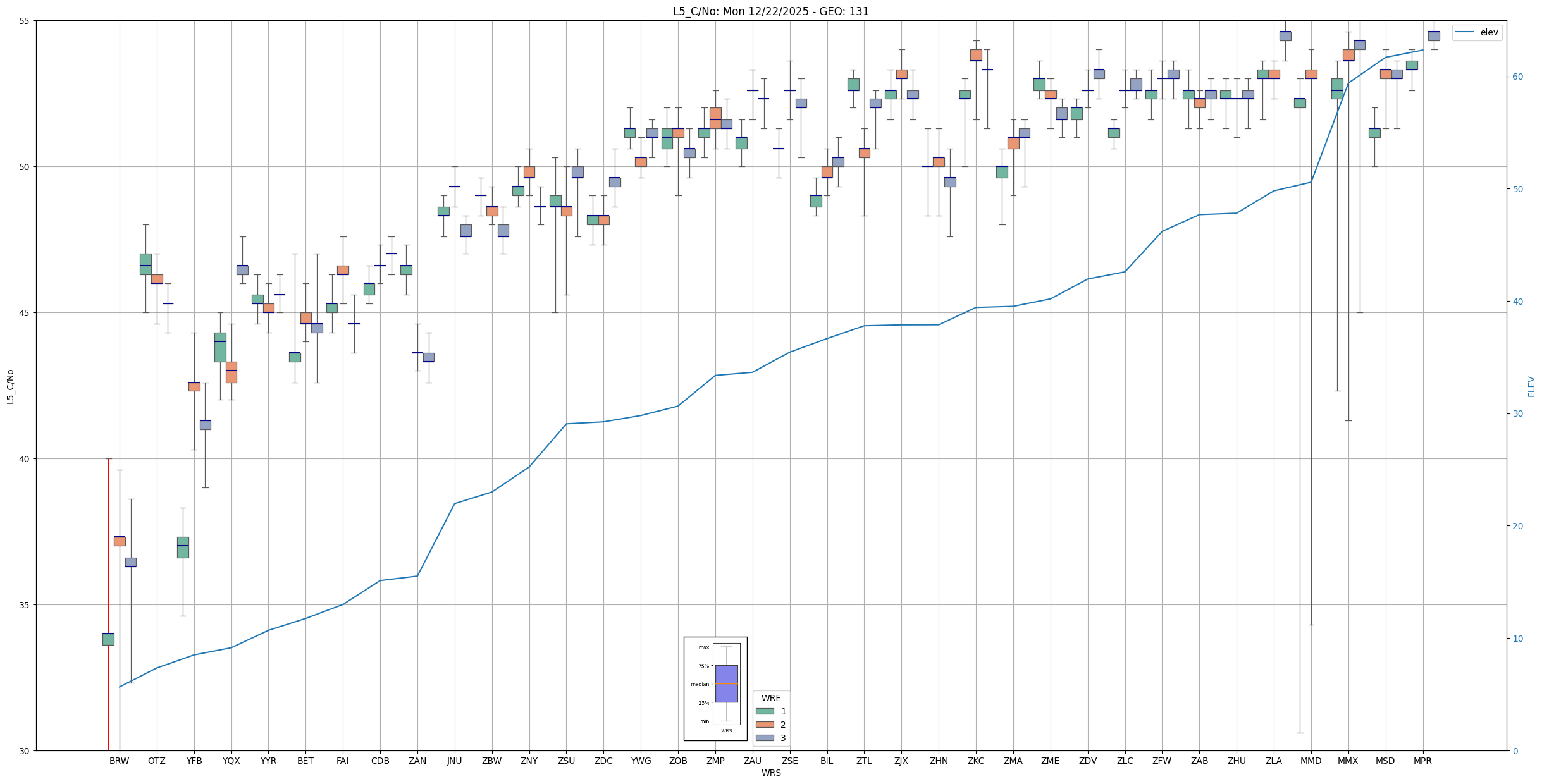Click the elev legend entry
Screen dimensions: 1542x784
[1489, 33]
